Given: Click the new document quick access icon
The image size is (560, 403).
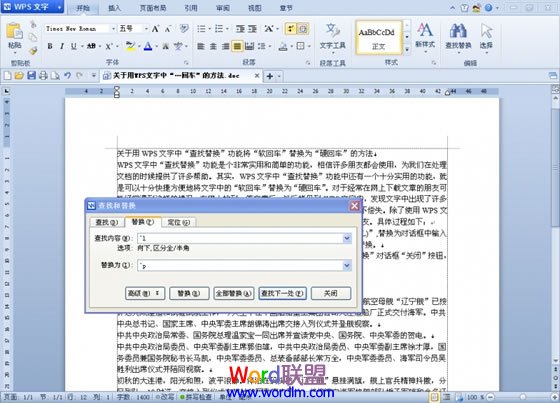Looking at the screenshot, I should coord(8,75).
